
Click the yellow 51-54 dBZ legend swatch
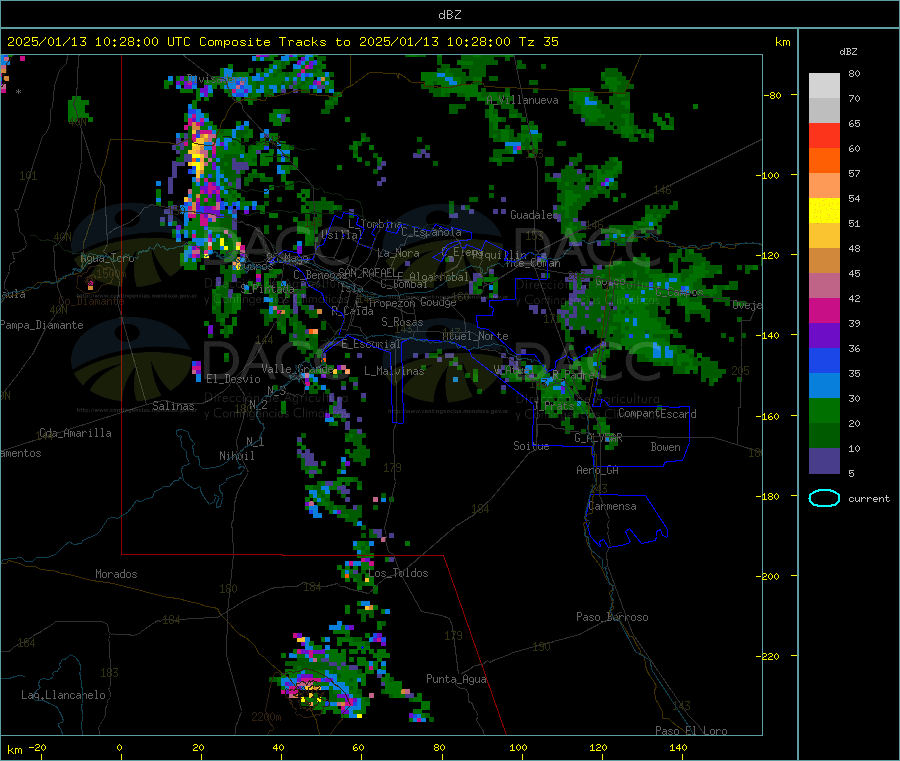click(x=824, y=211)
